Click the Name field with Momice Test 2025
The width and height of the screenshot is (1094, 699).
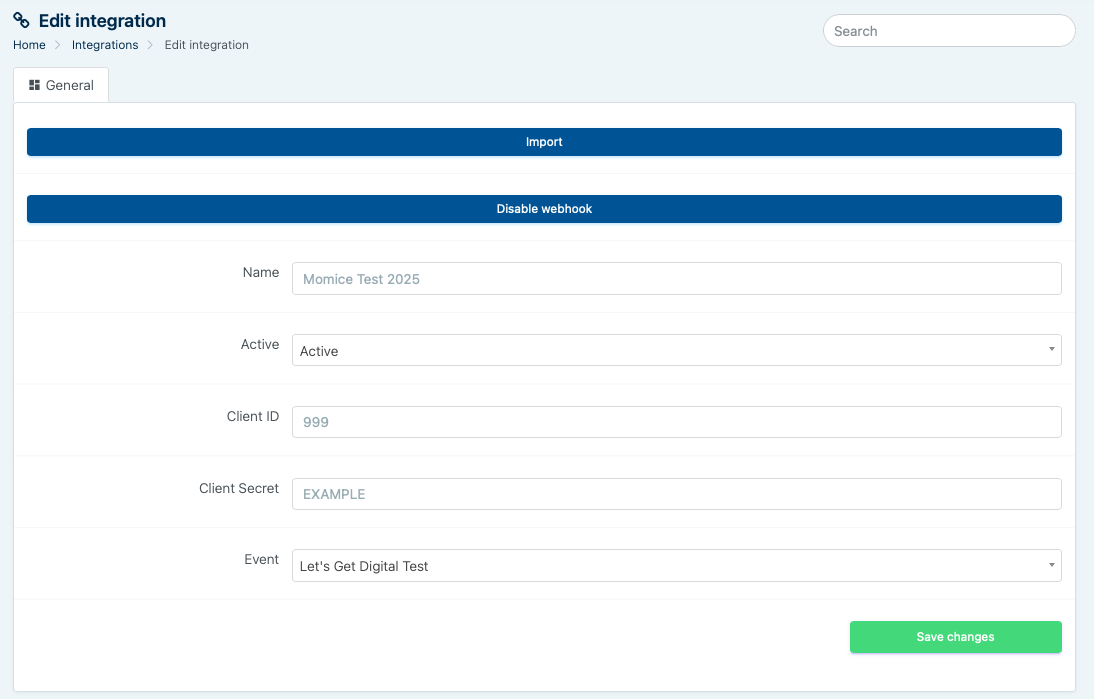click(x=676, y=279)
